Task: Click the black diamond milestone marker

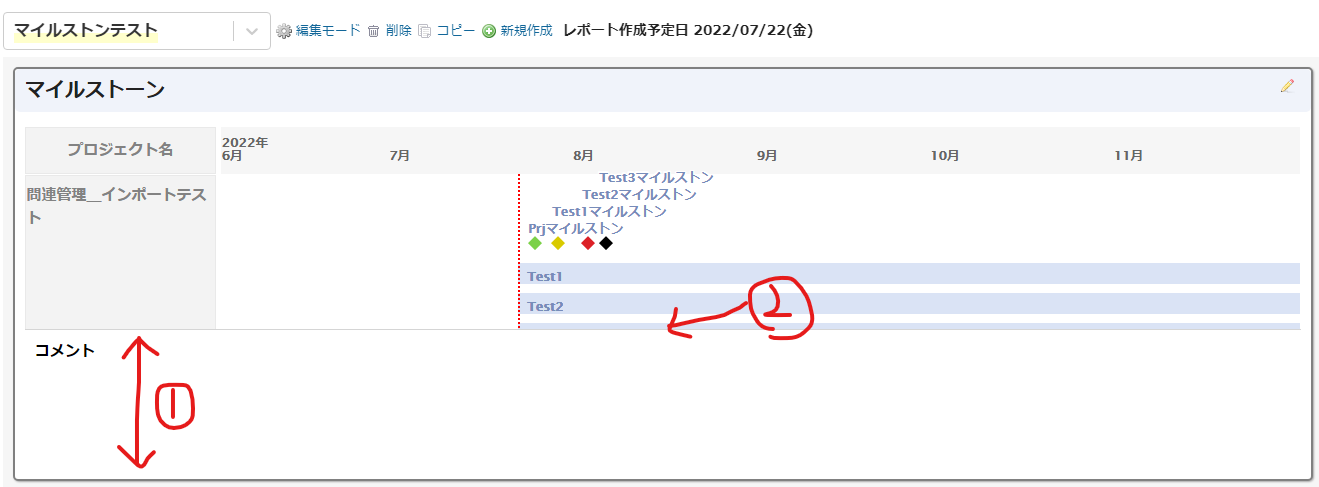Action: (x=606, y=243)
